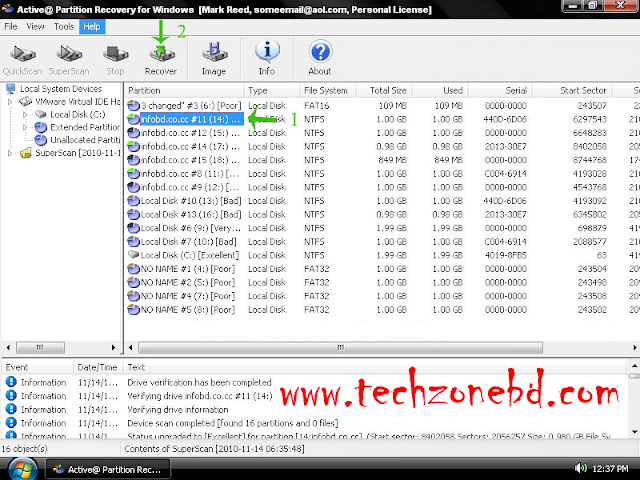Click the Windows Start orb
Image resolution: width=640 pixels, height=480 pixels.
(x=23, y=469)
